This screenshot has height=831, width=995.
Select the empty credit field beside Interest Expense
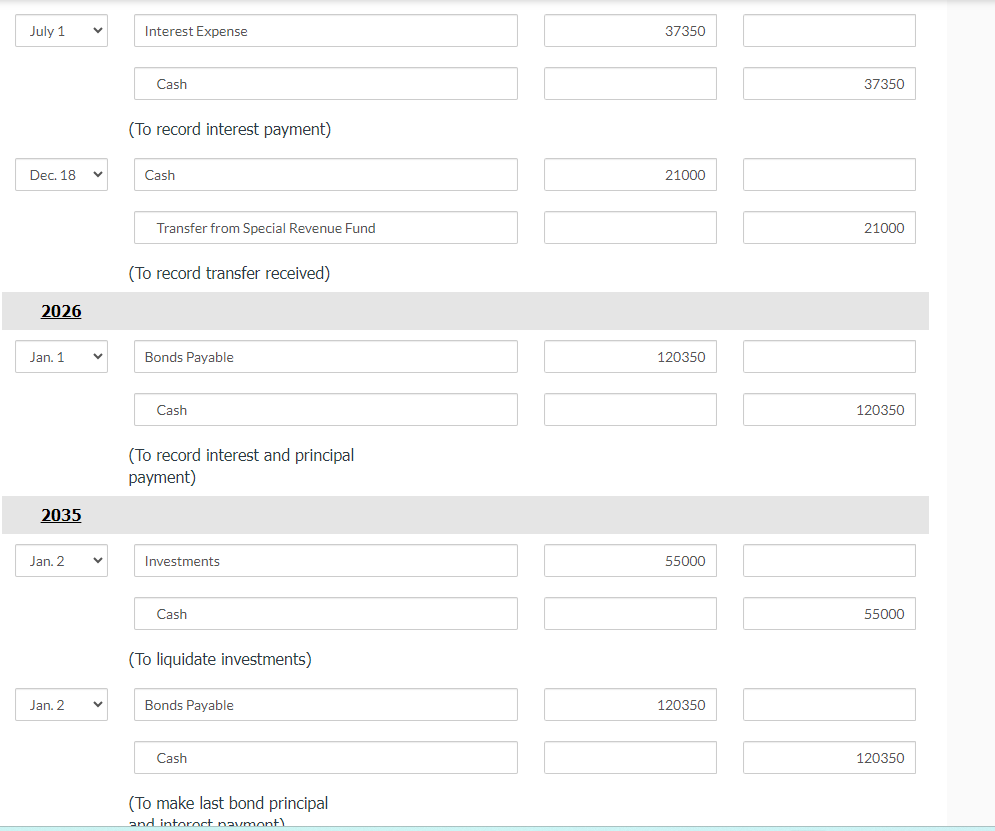(x=828, y=30)
